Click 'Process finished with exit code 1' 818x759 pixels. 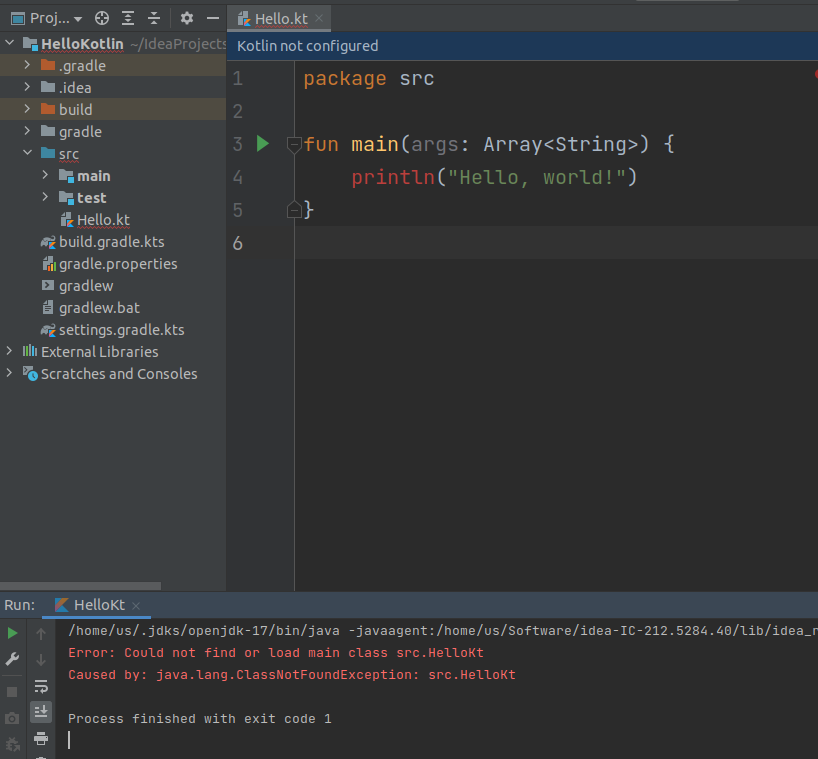200,718
